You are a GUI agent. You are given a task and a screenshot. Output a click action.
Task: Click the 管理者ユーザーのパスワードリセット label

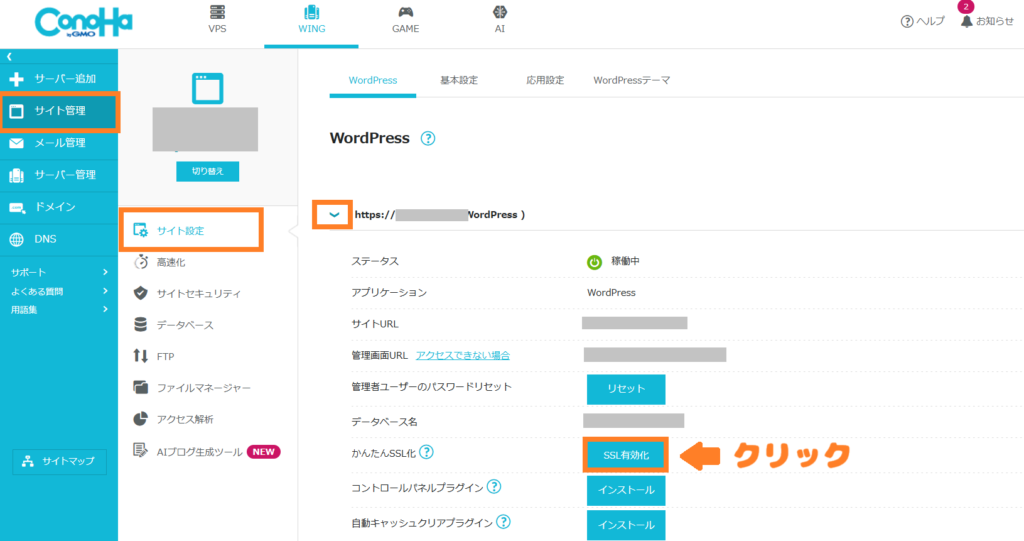click(432, 386)
